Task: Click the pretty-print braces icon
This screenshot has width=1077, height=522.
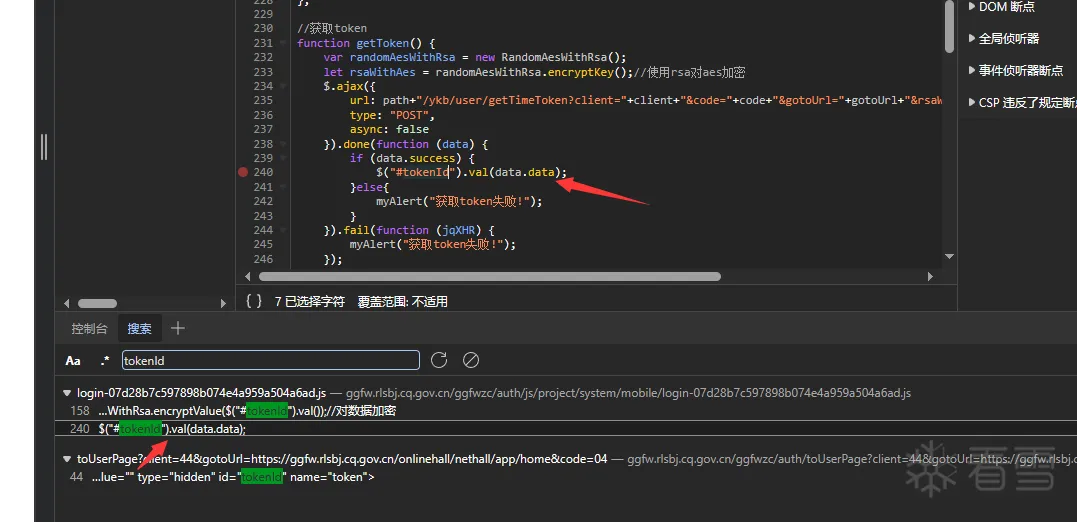Action: [254, 301]
